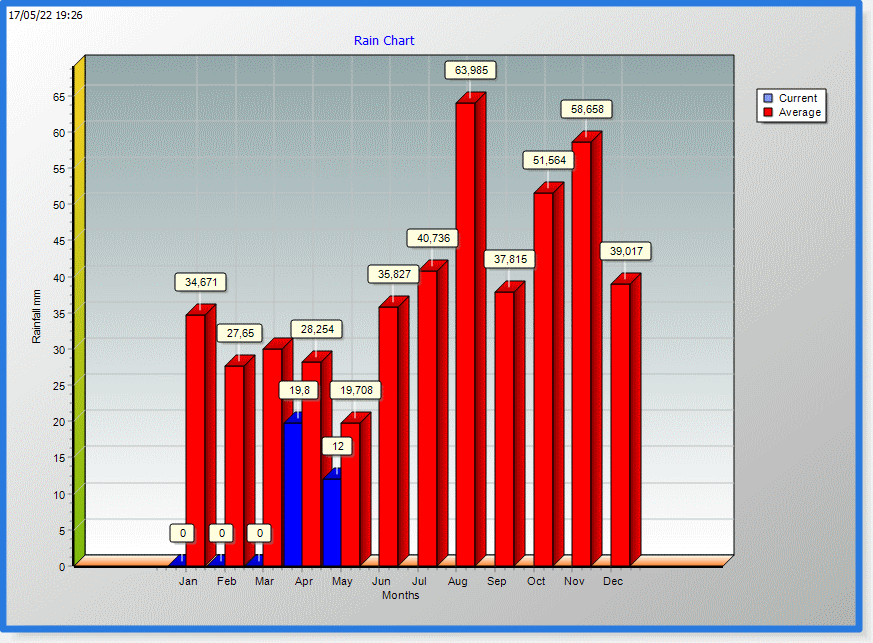
Task: Click the 28,254 value label
Action: pyautogui.click(x=317, y=330)
